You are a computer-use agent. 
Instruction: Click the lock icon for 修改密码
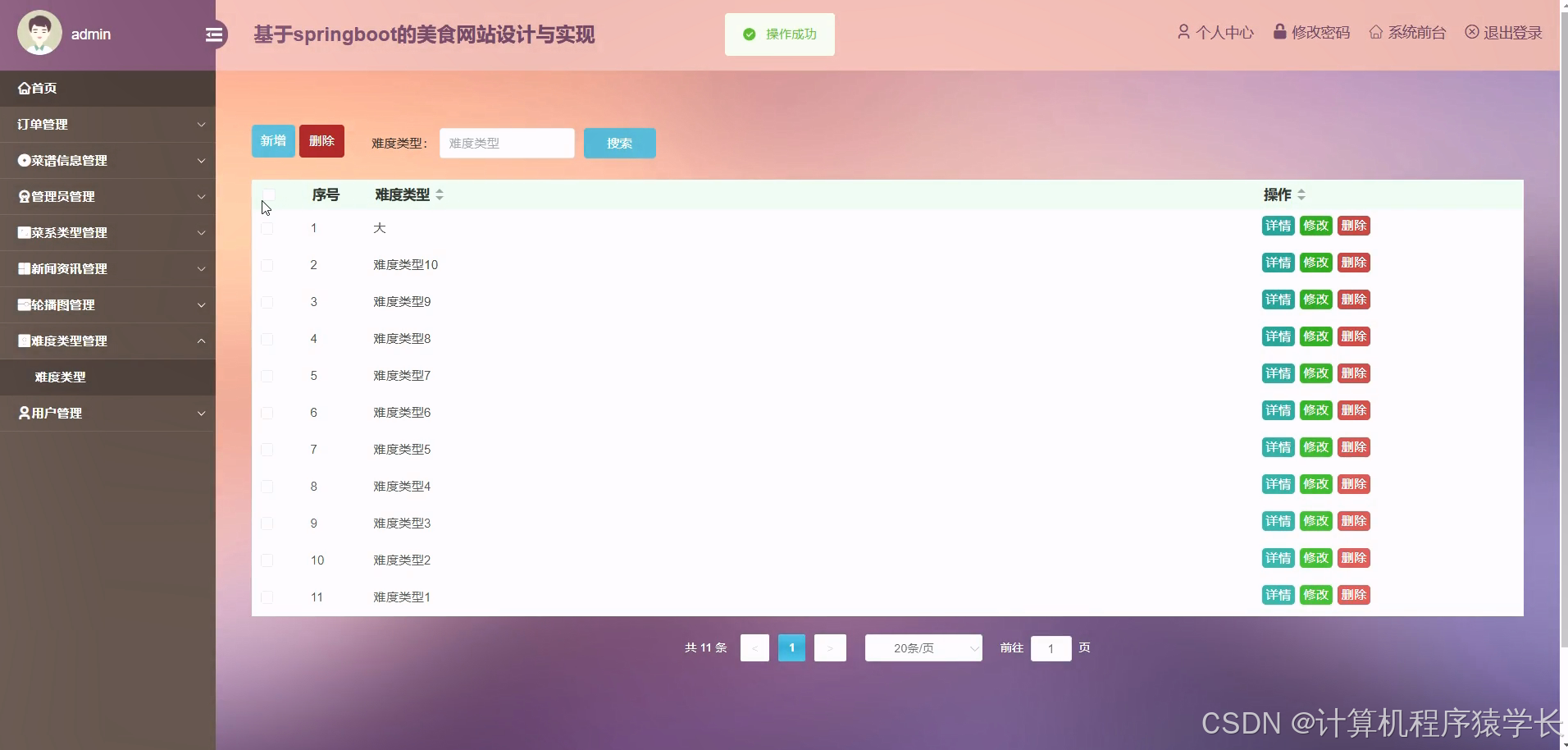pos(1279,32)
